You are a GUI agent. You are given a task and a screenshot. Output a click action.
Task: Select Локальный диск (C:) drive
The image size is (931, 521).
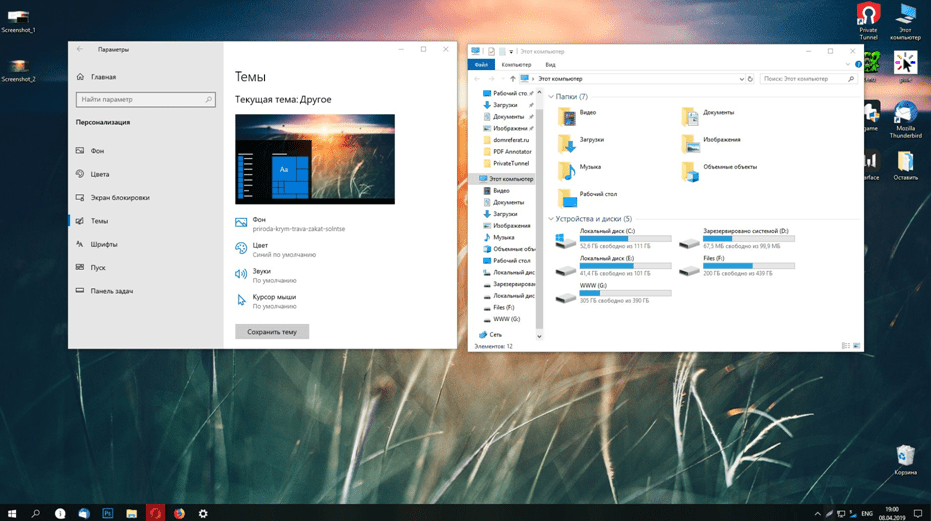click(x=607, y=231)
